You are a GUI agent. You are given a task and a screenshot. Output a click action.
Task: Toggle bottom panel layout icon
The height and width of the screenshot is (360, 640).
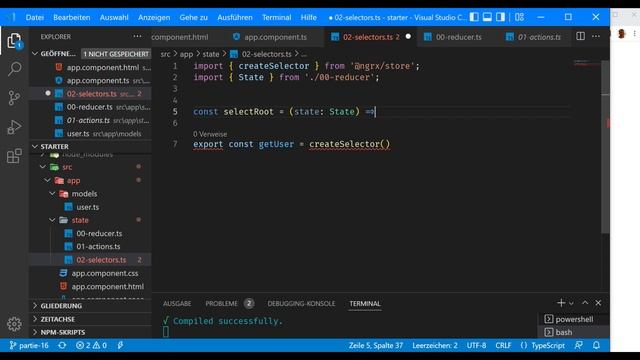[x=487, y=17]
